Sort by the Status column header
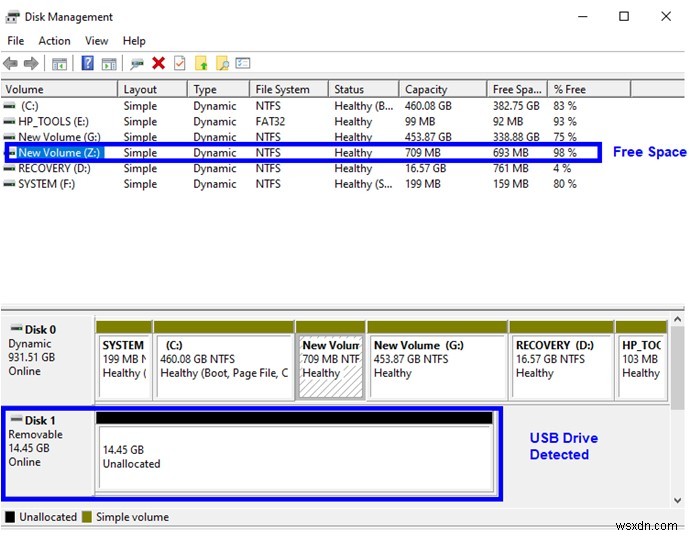This screenshot has height=536, width=689. (x=363, y=89)
